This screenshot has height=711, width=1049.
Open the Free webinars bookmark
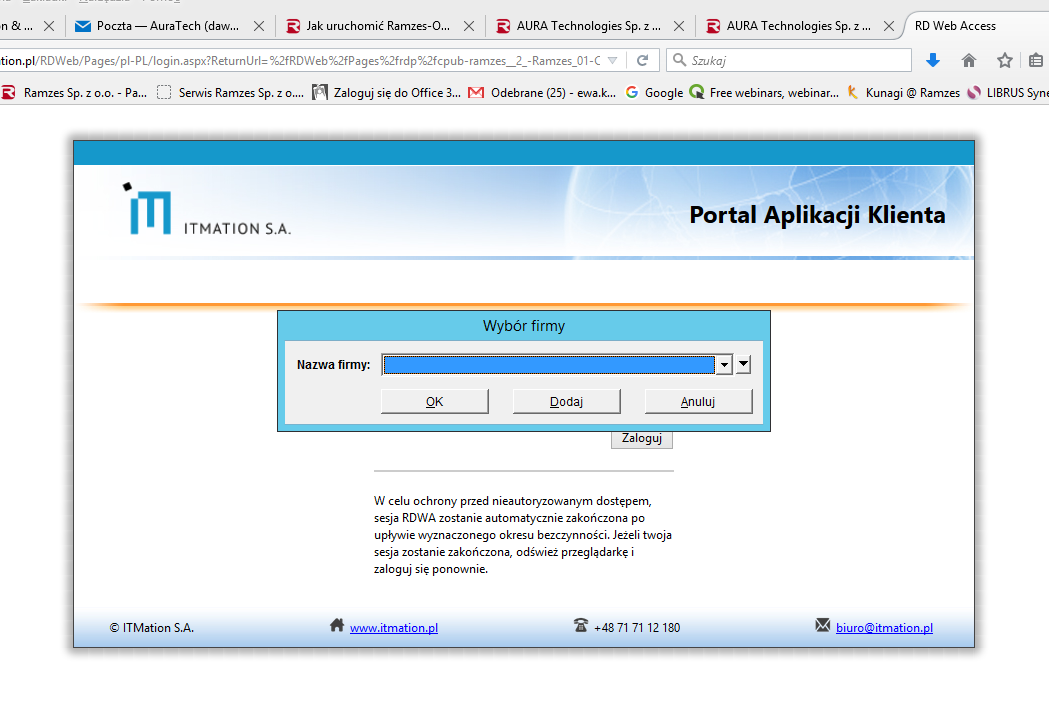pos(764,93)
